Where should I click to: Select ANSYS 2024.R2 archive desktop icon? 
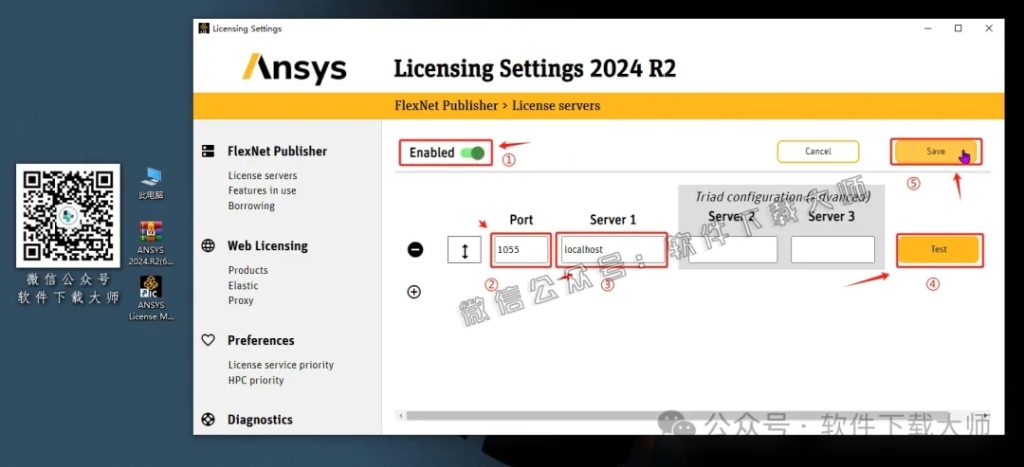point(151,243)
